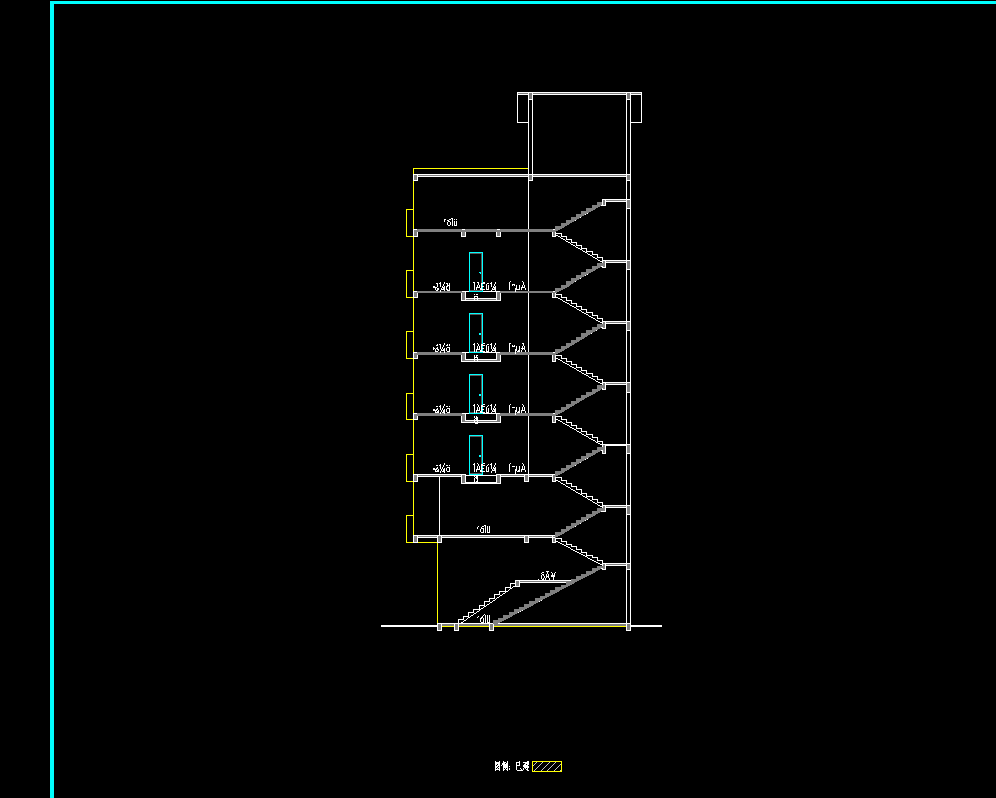
Task: Select the topmost cyan door
Action: [476, 269]
